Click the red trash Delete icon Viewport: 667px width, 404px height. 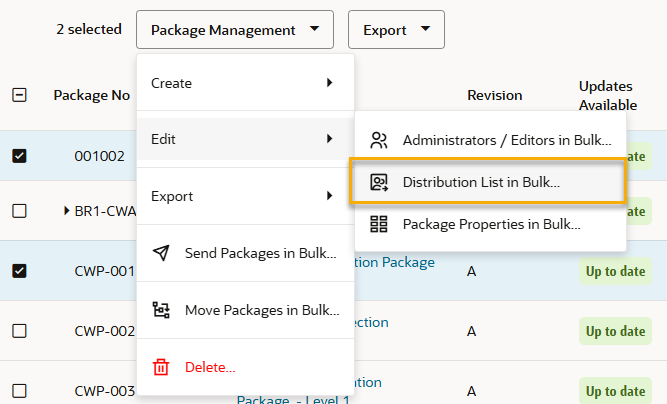[161, 367]
